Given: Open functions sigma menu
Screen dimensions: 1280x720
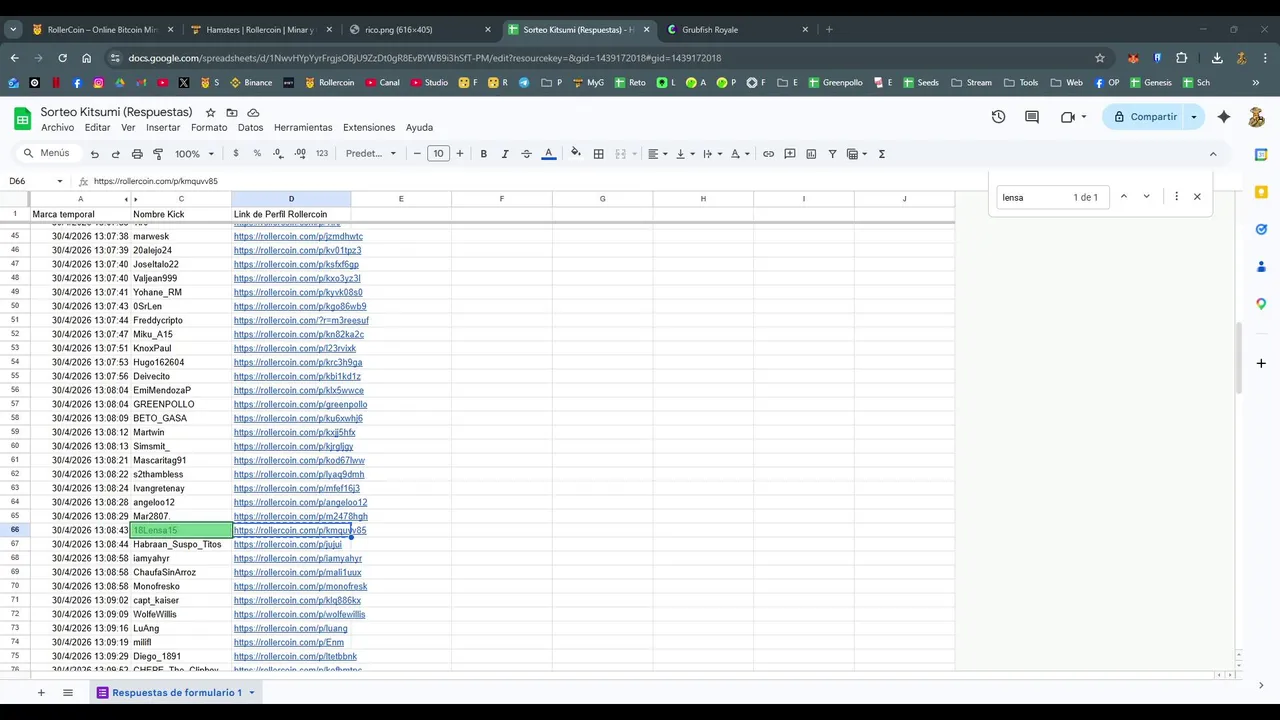Looking at the screenshot, I should pyautogui.click(x=882, y=154).
